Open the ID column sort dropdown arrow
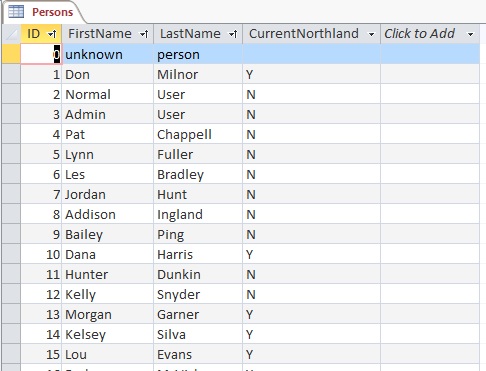Viewport: 486px width, 371px height. [52, 34]
